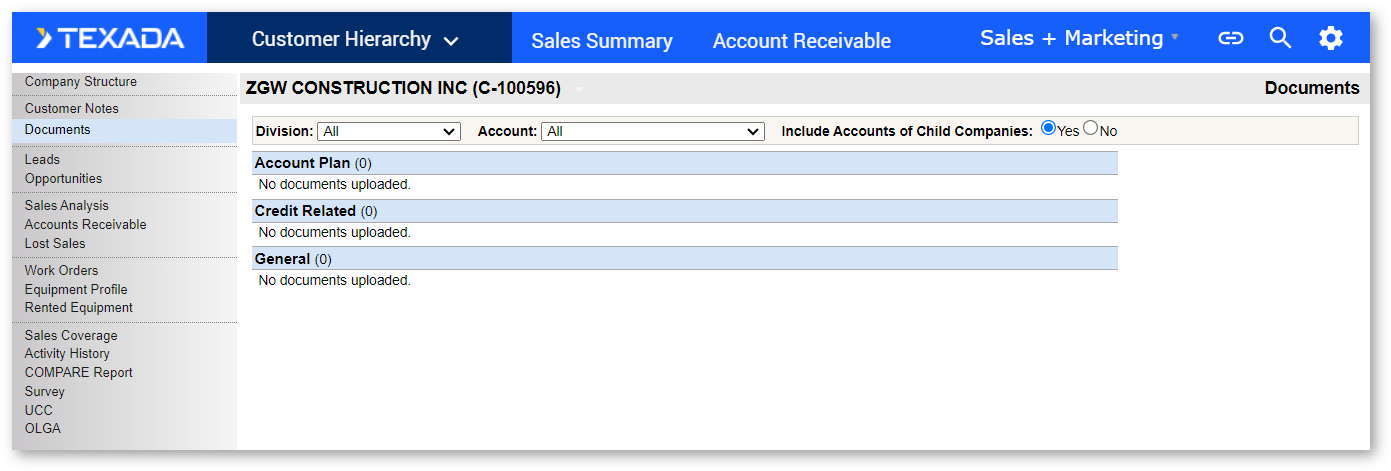Select Company Structure in the sidebar
Screen dimensions: 1391x471
pyautogui.click(x=81, y=82)
